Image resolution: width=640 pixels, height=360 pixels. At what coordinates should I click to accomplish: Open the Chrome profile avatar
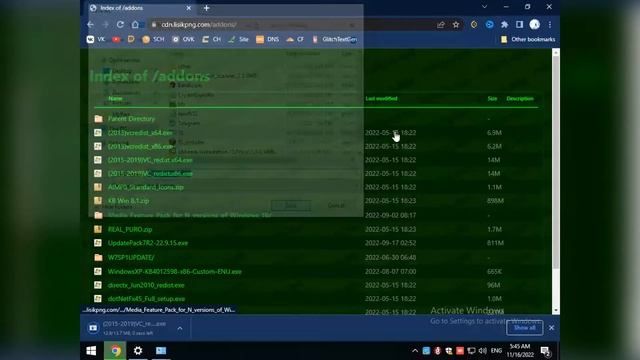[535, 25]
